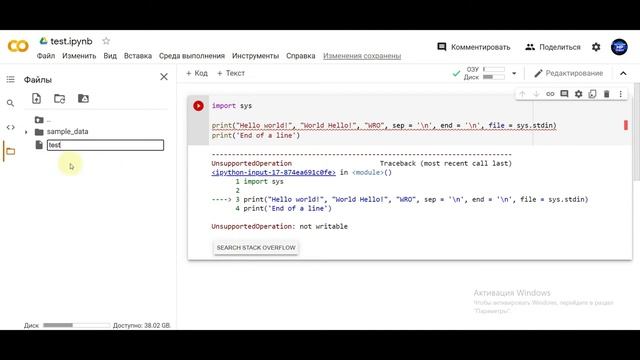
Task: Click the Комментировать button
Action: click(x=474, y=47)
